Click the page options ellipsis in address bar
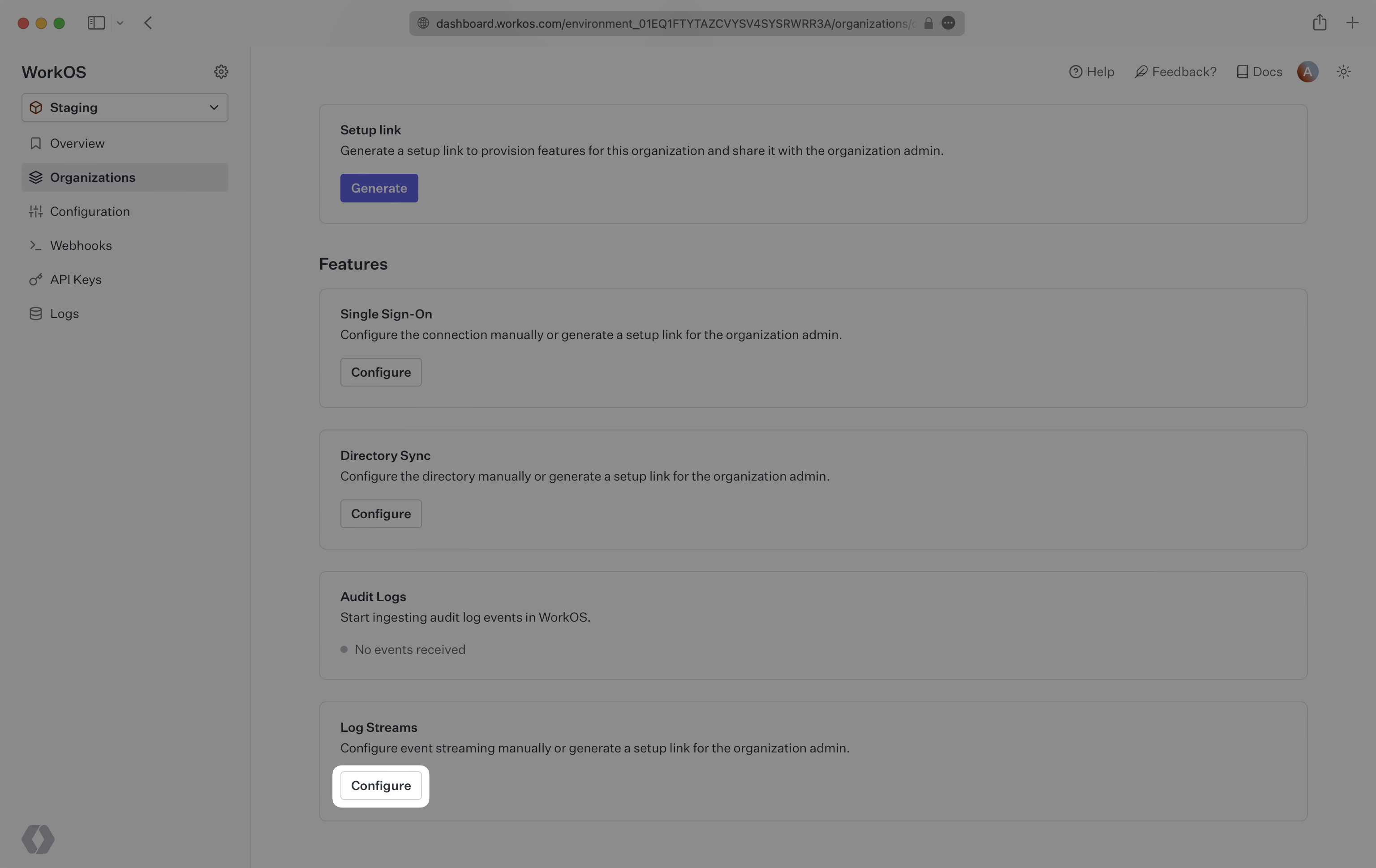Viewport: 1376px width, 868px height. pyautogui.click(x=948, y=23)
